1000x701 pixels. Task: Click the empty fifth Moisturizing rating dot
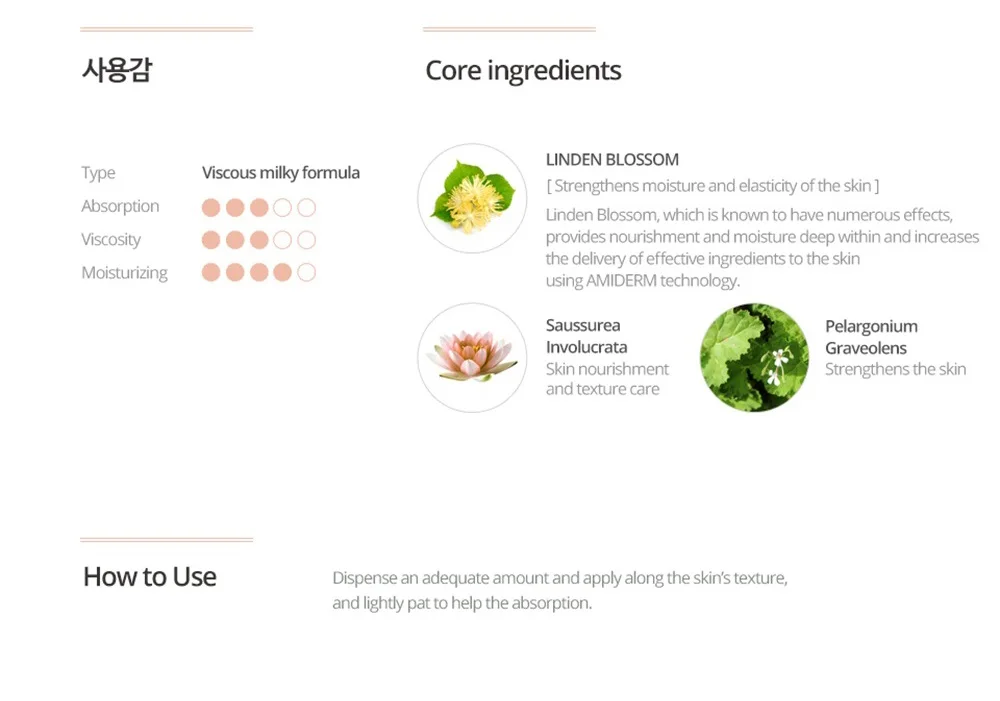(x=307, y=272)
